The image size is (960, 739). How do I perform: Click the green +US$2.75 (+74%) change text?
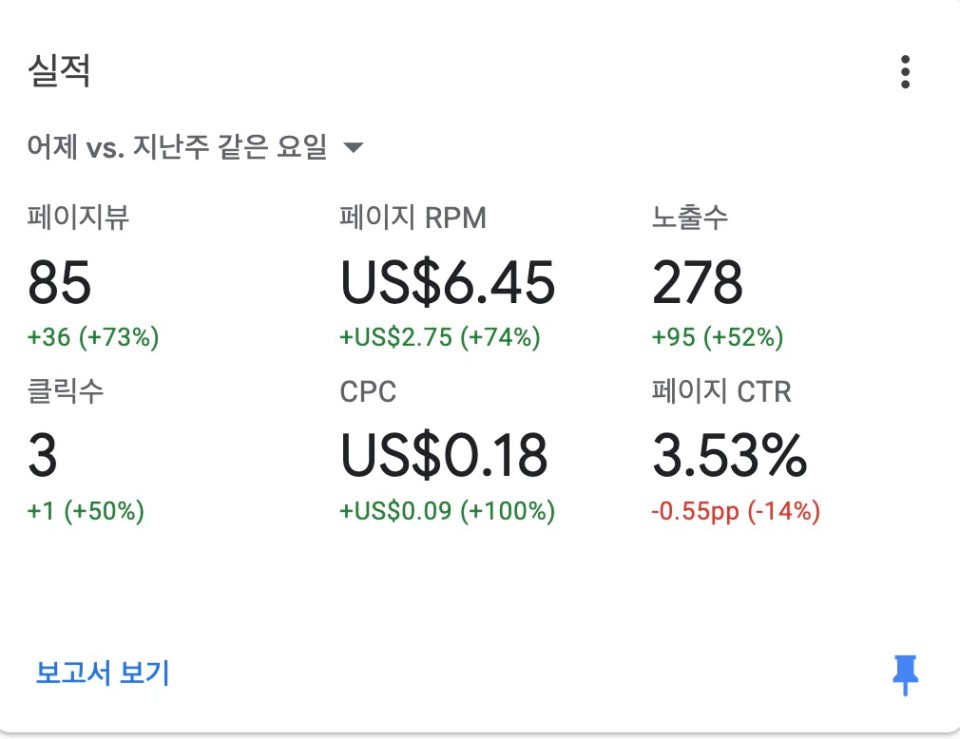[x=440, y=338]
